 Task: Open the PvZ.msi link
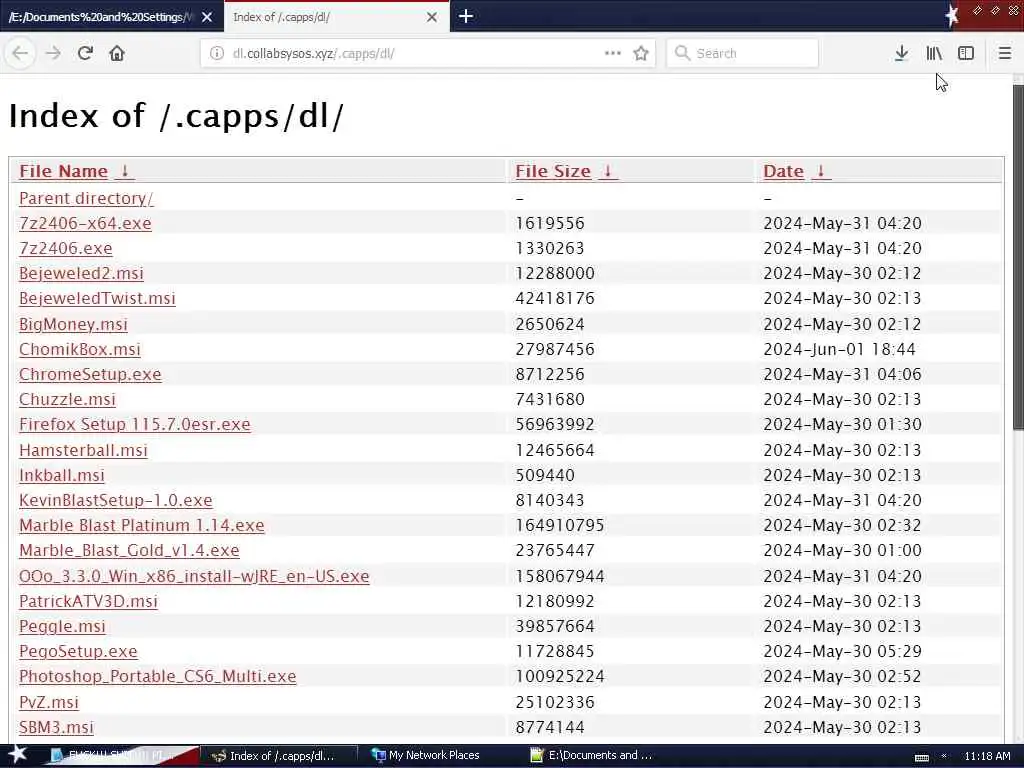click(49, 702)
